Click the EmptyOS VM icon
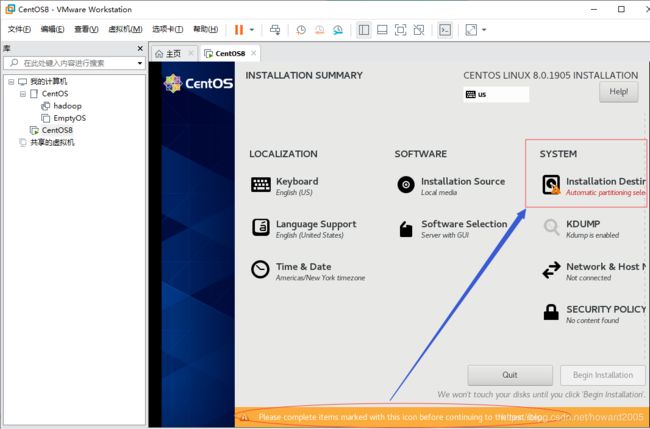This screenshot has width=650, height=429. [x=46, y=118]
